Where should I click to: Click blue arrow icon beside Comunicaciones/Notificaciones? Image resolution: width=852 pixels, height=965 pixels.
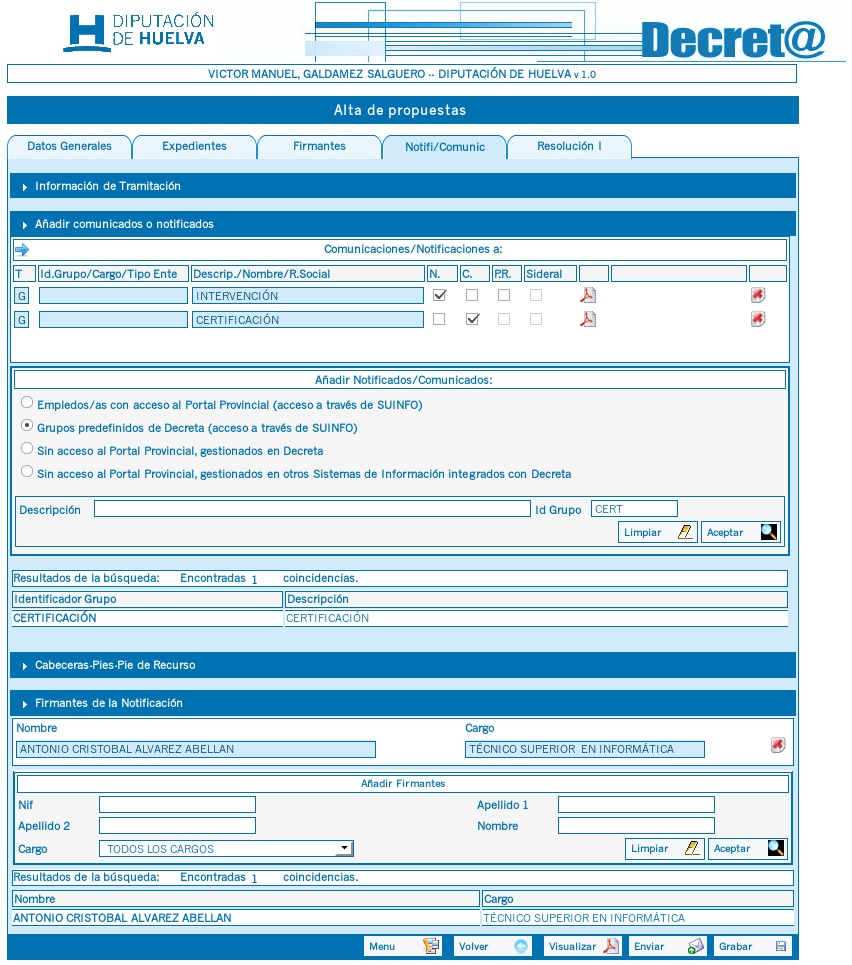[22, 250]
